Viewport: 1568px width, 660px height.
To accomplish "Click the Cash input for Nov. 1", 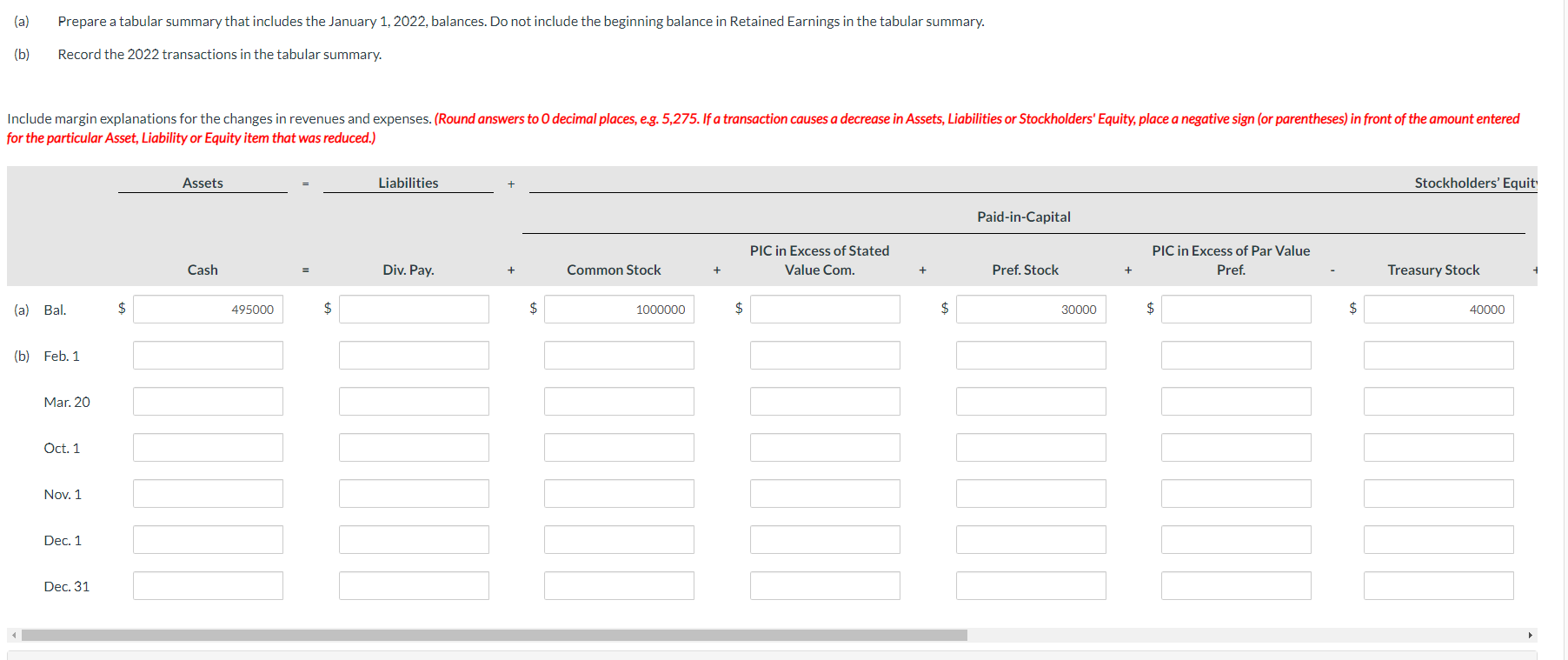I will click(x=208, y=493).
